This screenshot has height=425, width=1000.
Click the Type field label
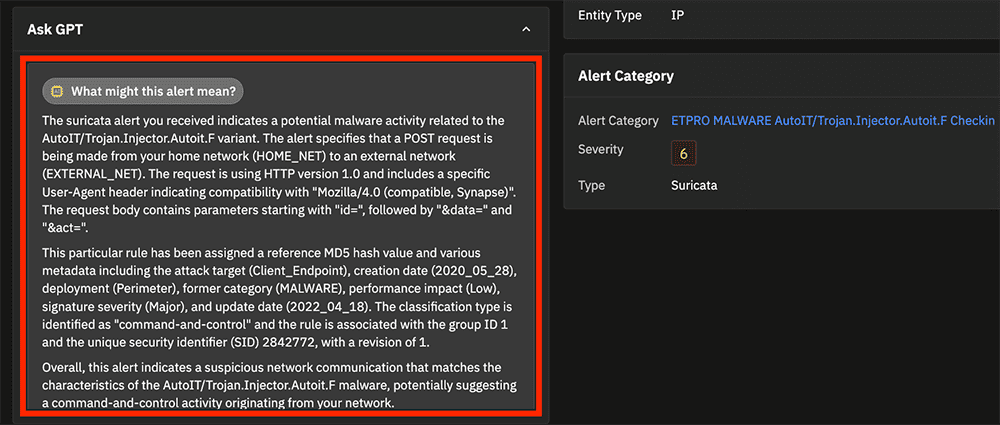point(593,186)
